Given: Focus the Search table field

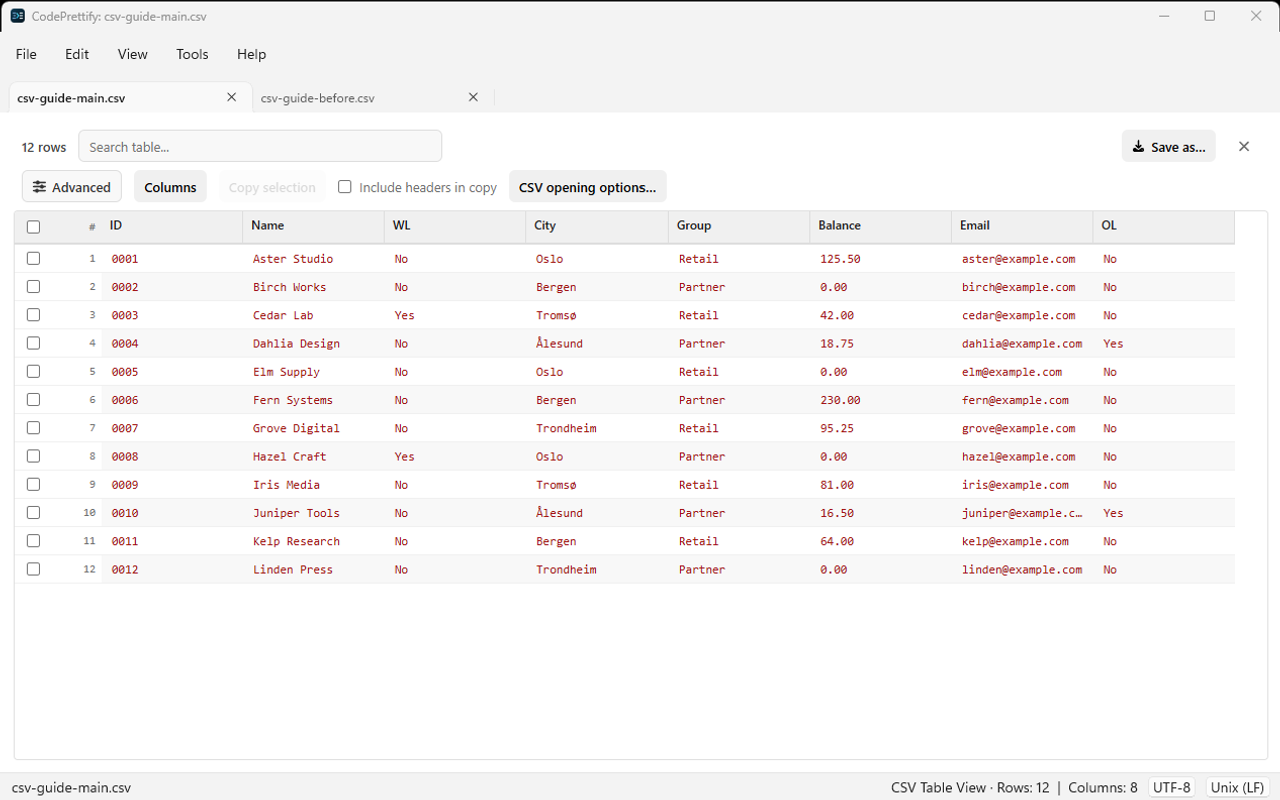Looking at the screenshot, I should (260, 146).
